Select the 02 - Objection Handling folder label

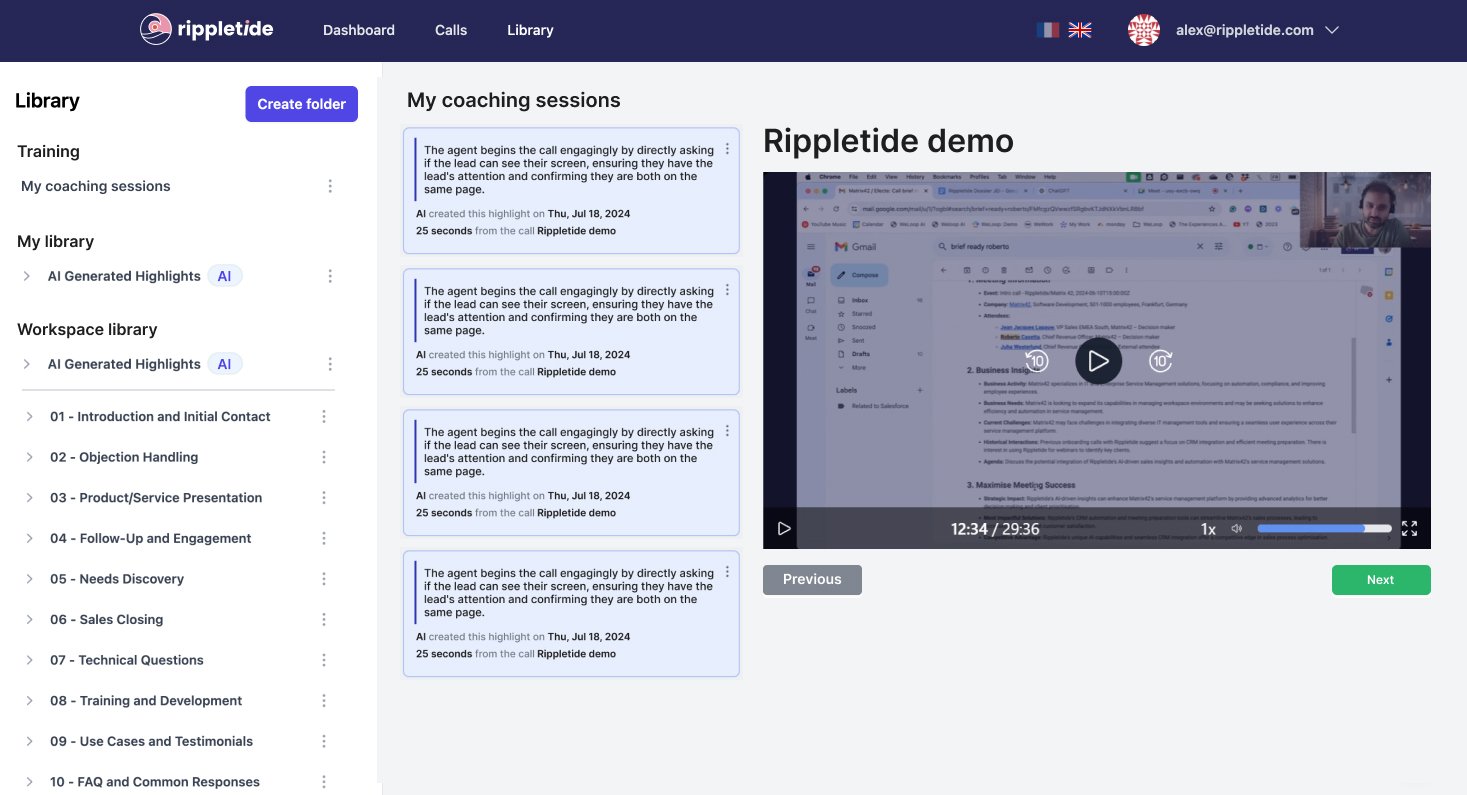124,457
